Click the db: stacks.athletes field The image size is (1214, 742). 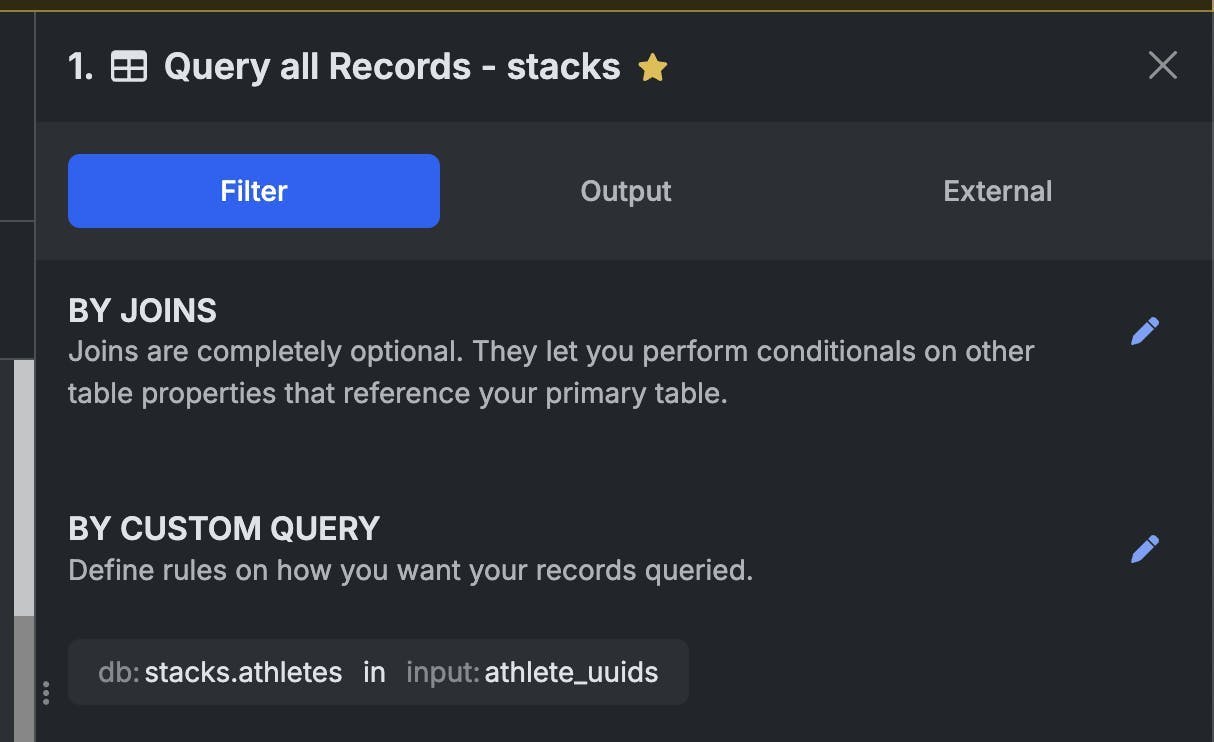coord(220,672)
